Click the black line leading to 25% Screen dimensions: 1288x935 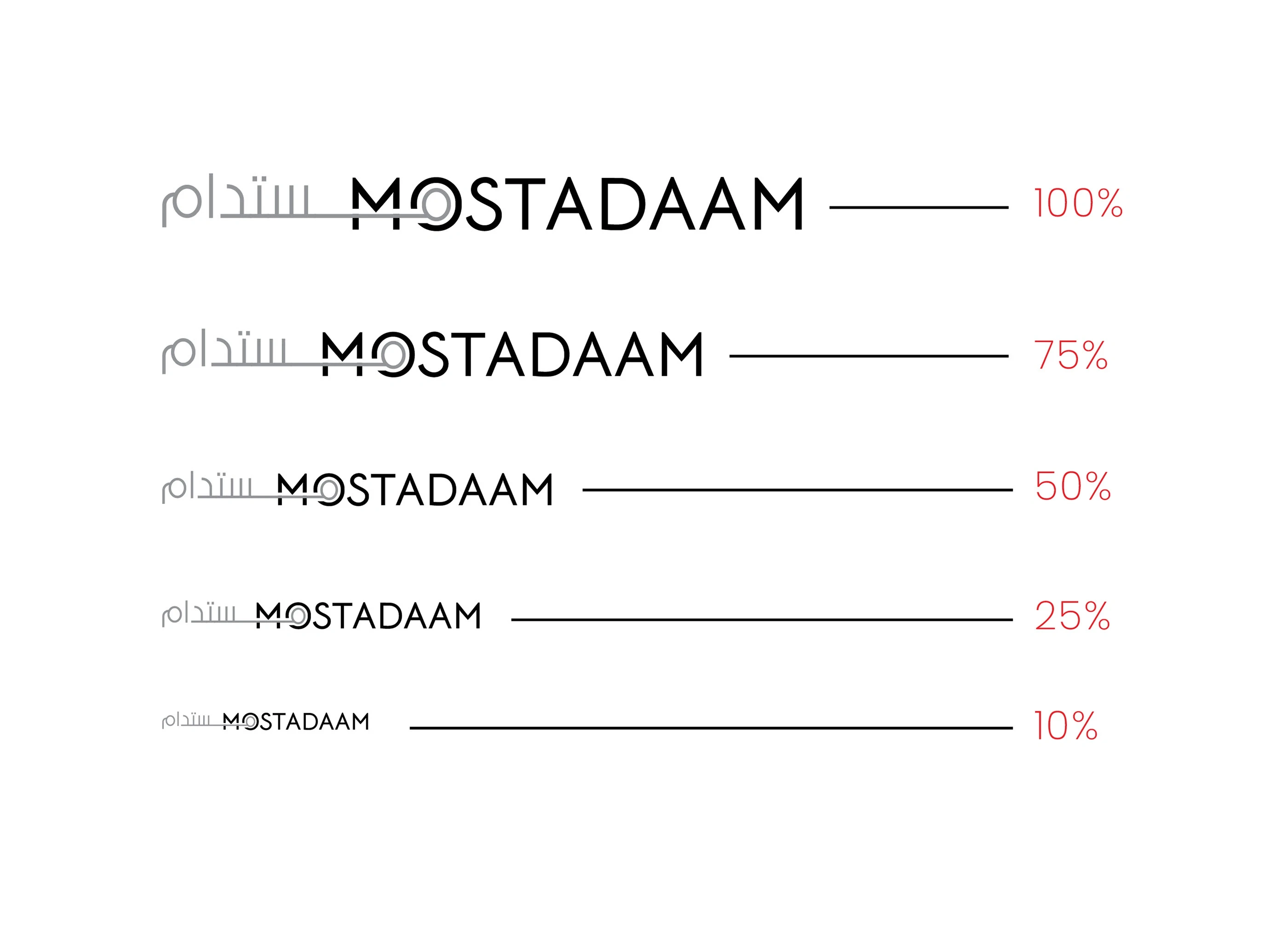[x=762, y=620]
